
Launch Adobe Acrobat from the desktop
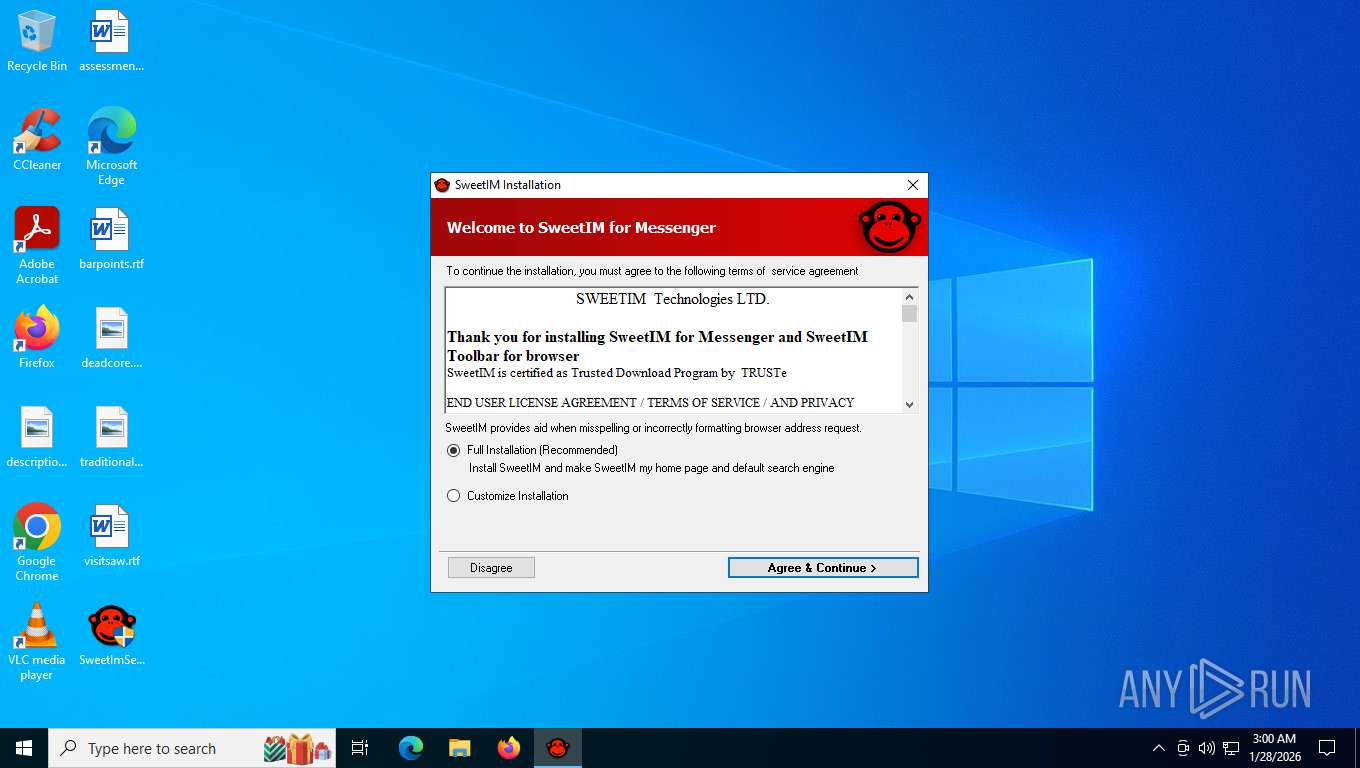pyautogui.click(x=37, y=245)
